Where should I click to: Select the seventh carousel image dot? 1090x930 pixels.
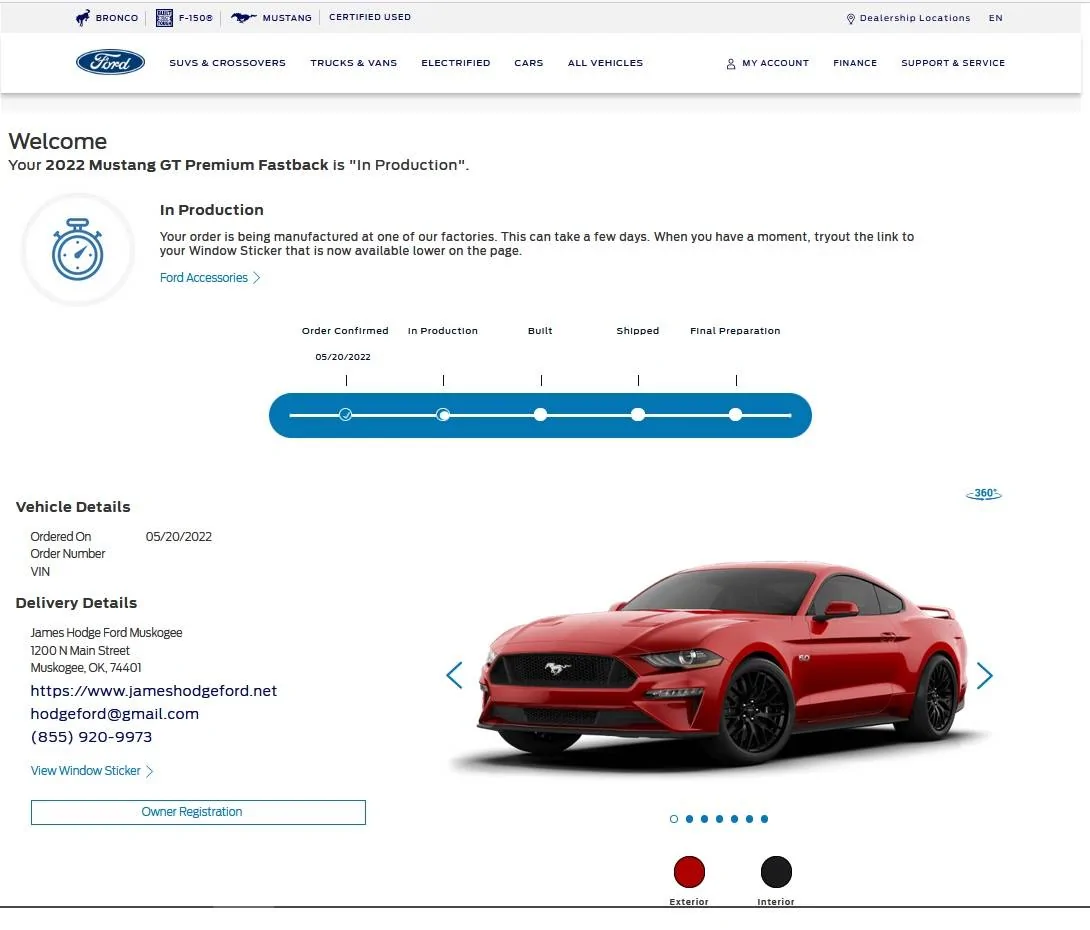click(765, 819)
